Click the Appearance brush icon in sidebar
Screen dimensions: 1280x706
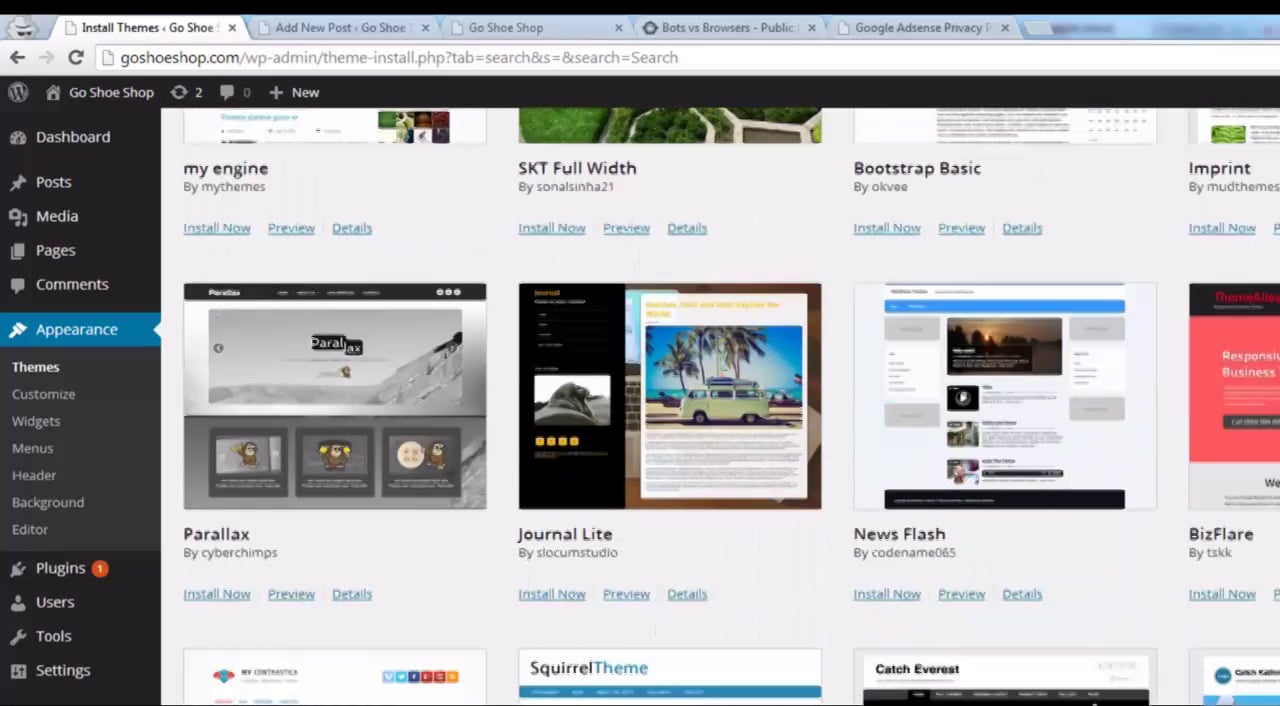click(x=18, y=329)
